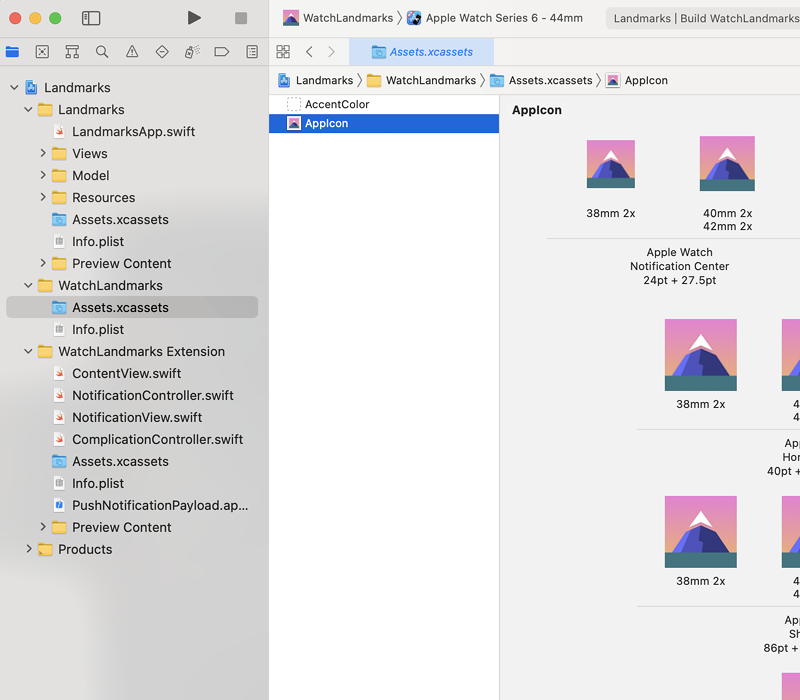Choose Apple Watch Series 6 destination

click(495, 18)
